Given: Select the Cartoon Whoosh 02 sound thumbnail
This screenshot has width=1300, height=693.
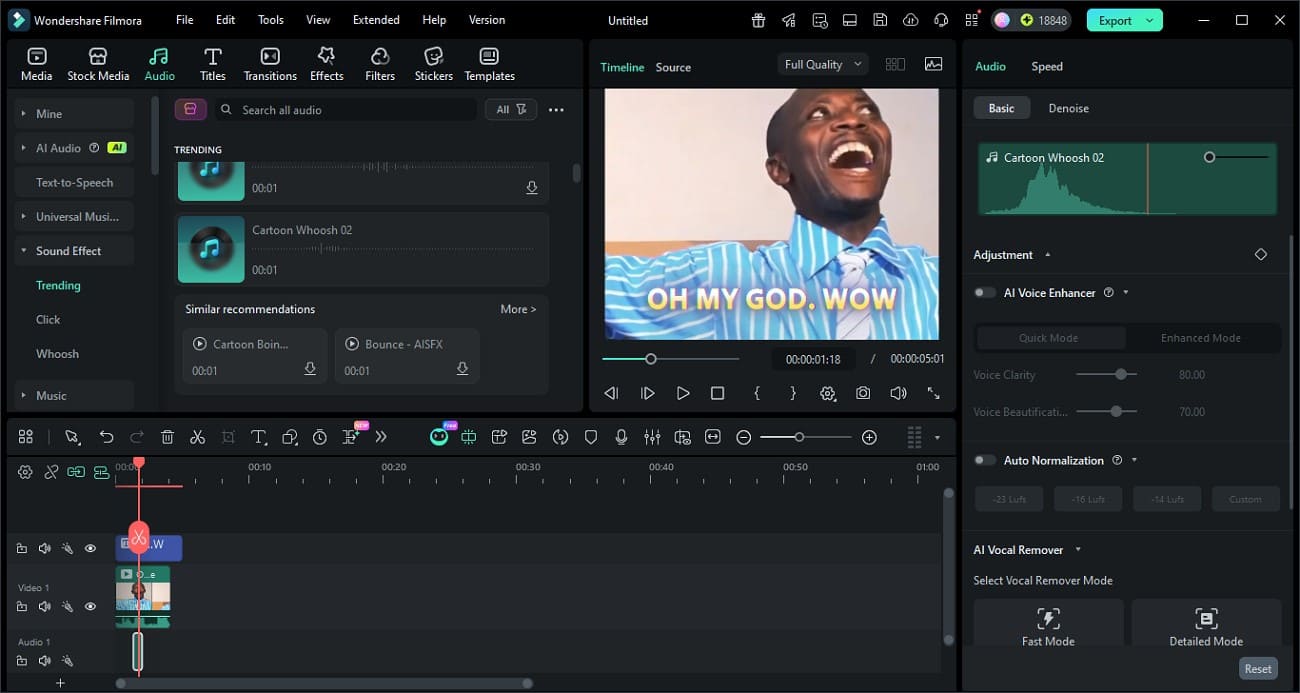Looking at the screenshot, I should pos(210,249).
